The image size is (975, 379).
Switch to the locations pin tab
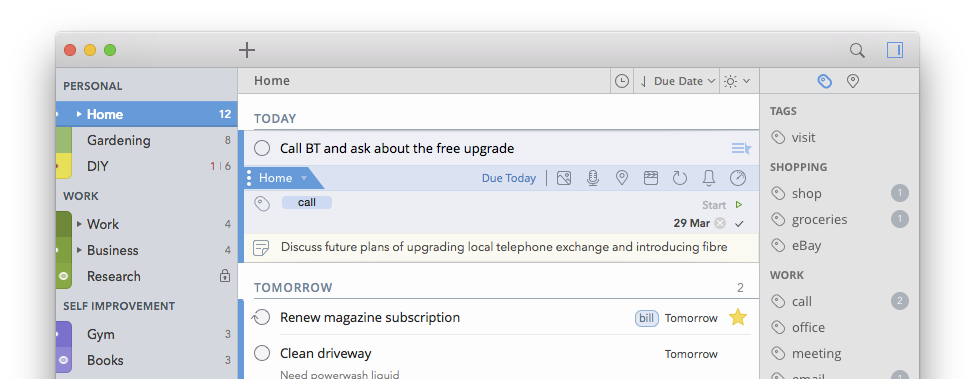coord(853,81)
